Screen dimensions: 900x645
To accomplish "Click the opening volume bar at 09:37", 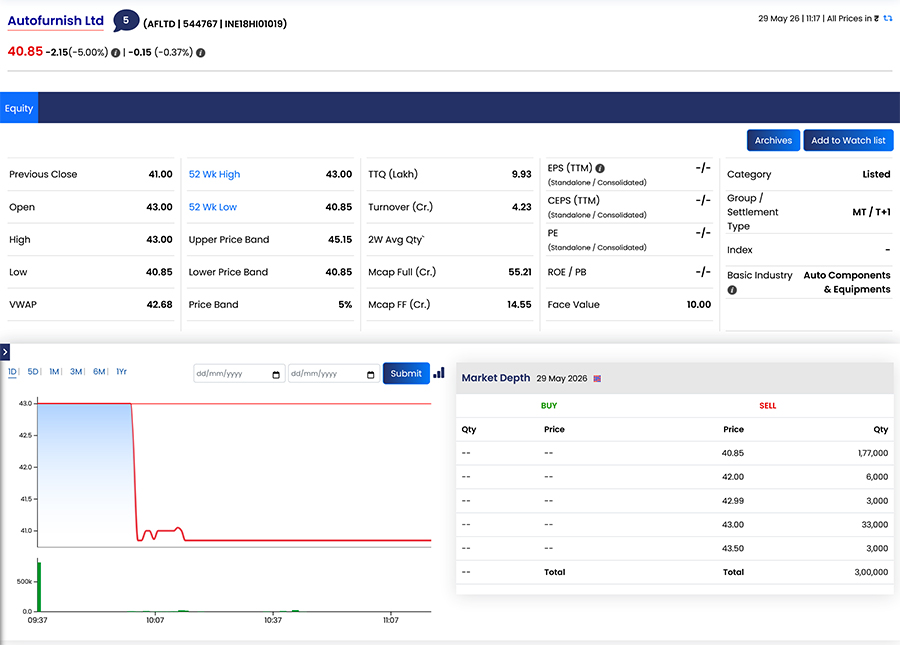I will click(39, 586).
